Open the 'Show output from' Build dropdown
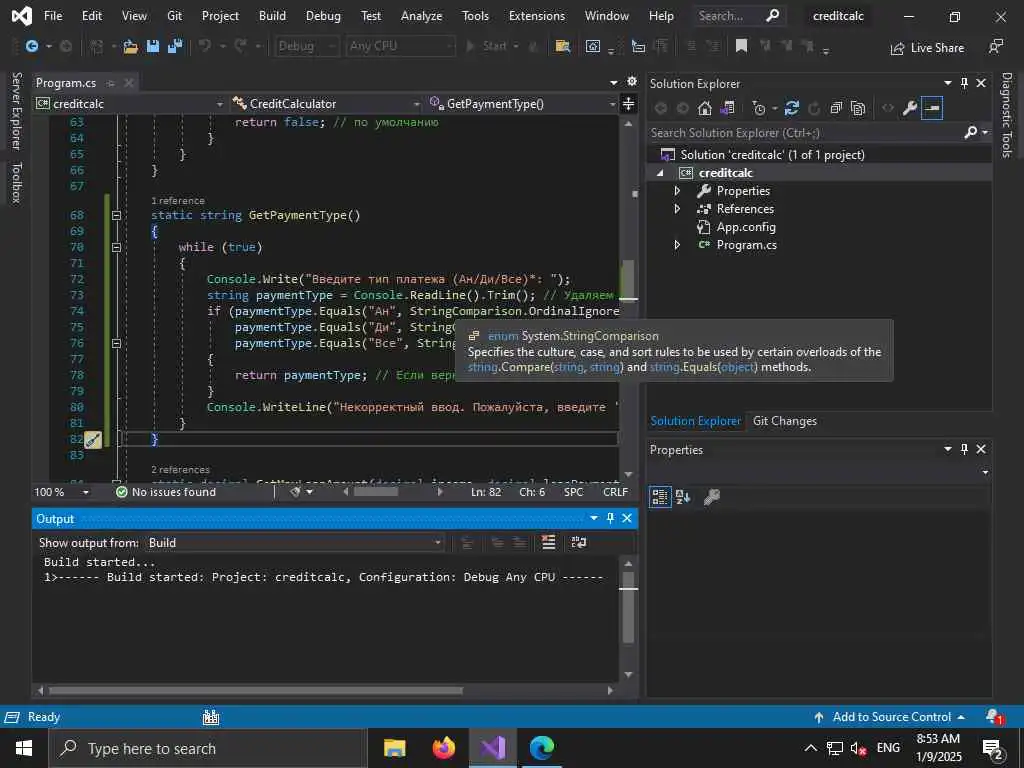This screenshot has height=768, width=1024. pos(295,543)
